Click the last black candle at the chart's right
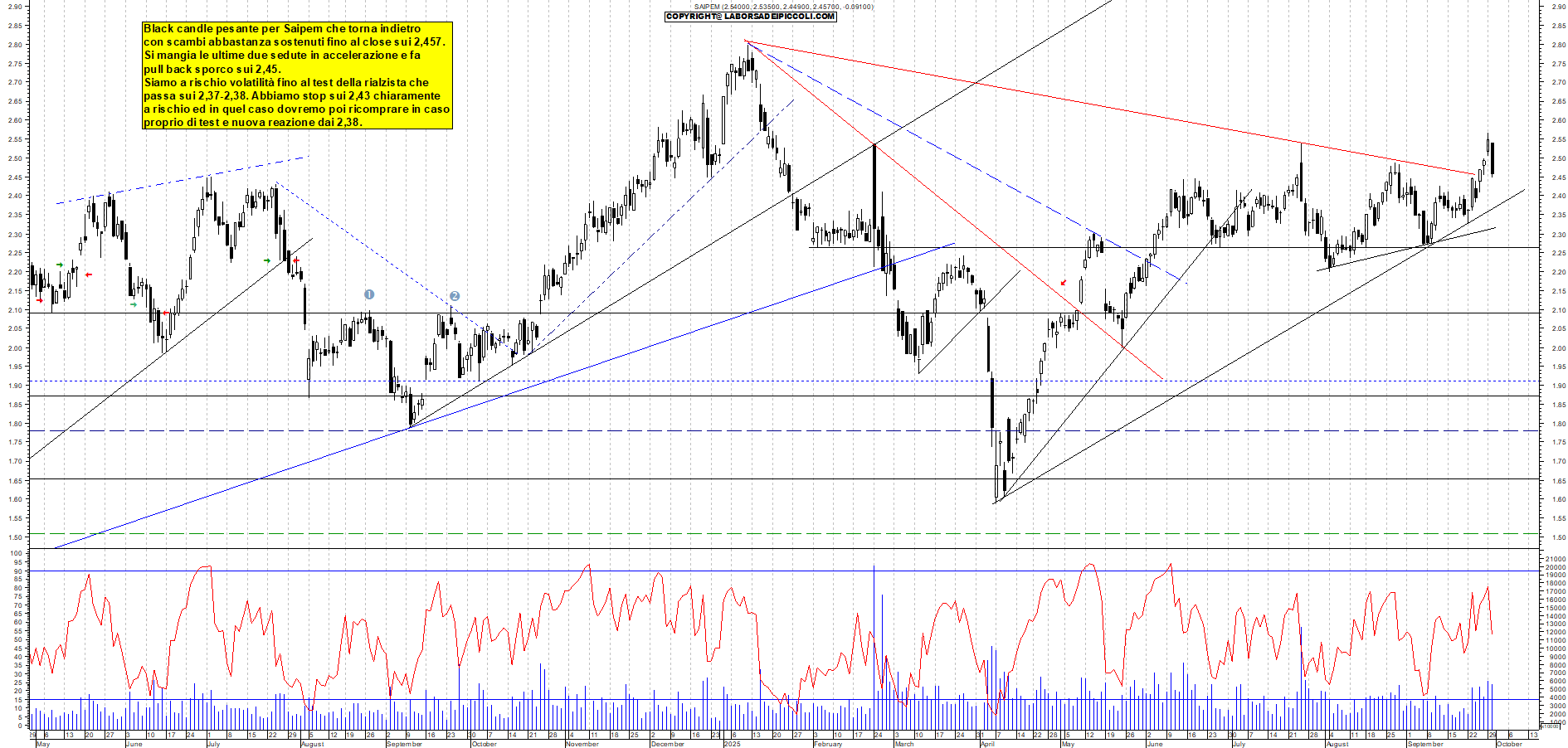The width and height of the screenshot is (1568, 748). [1493, 158]
